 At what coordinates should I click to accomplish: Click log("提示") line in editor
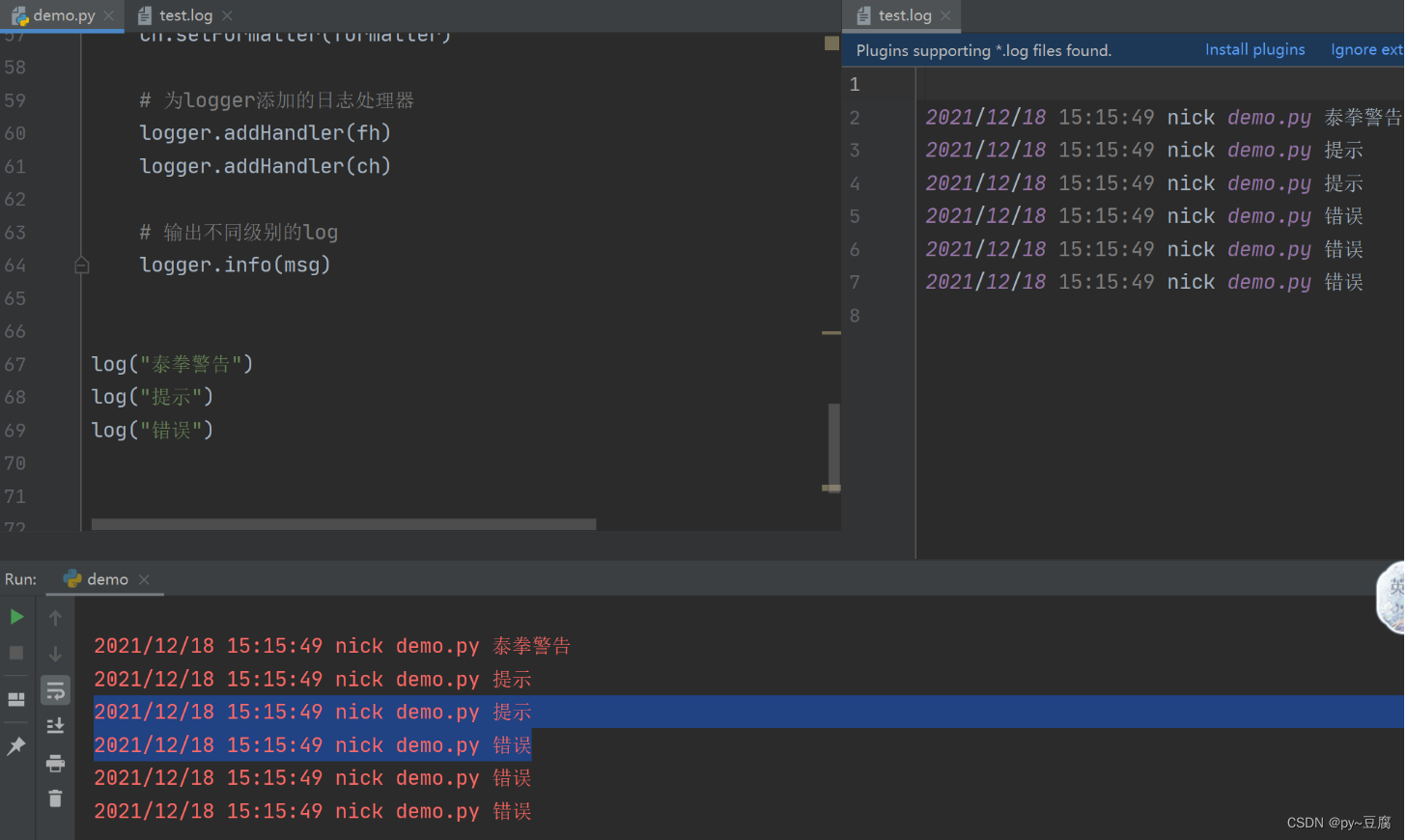tap(152, 397)
